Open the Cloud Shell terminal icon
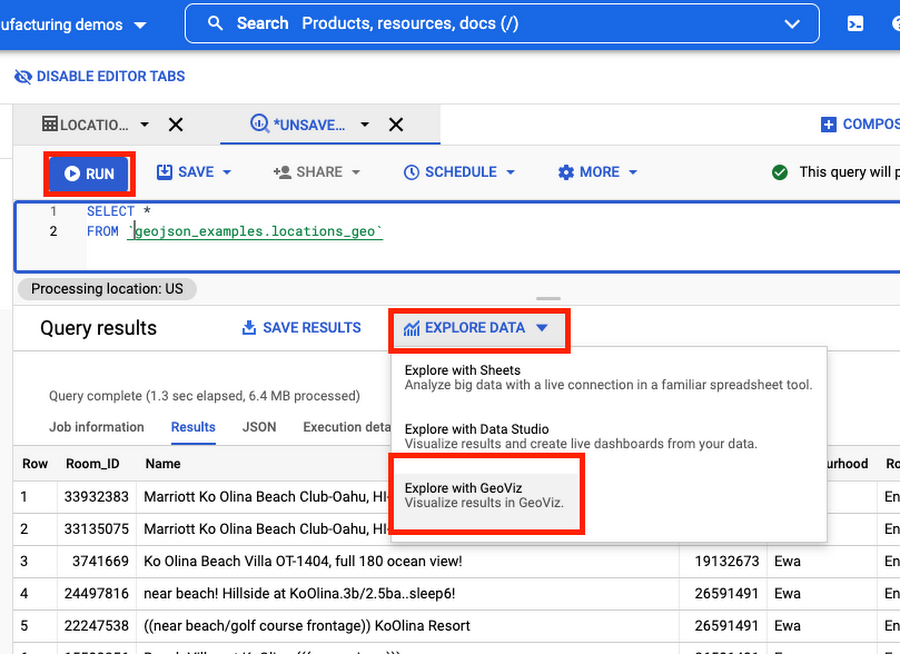 click(x=855, y=24)
